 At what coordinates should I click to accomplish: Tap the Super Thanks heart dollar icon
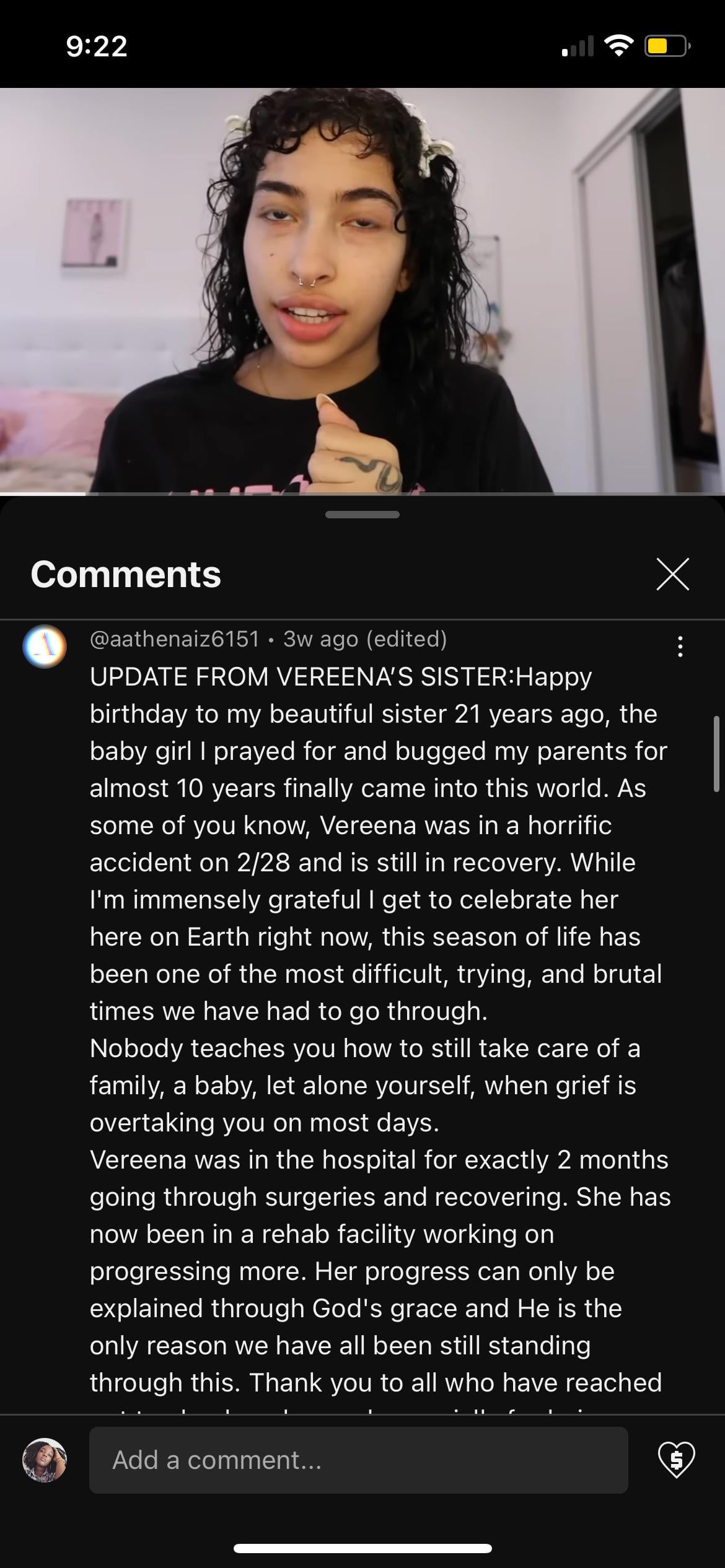click(x=676, y=1459)
